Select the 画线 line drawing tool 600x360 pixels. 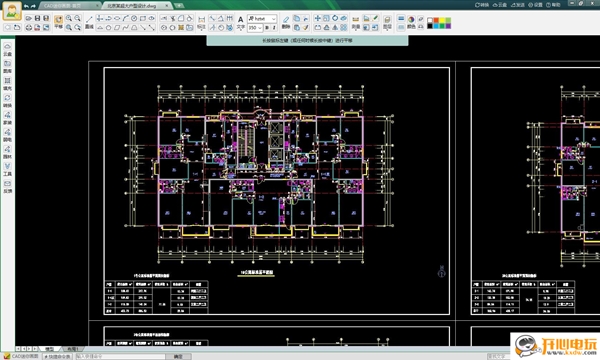[x=89, y=22]
